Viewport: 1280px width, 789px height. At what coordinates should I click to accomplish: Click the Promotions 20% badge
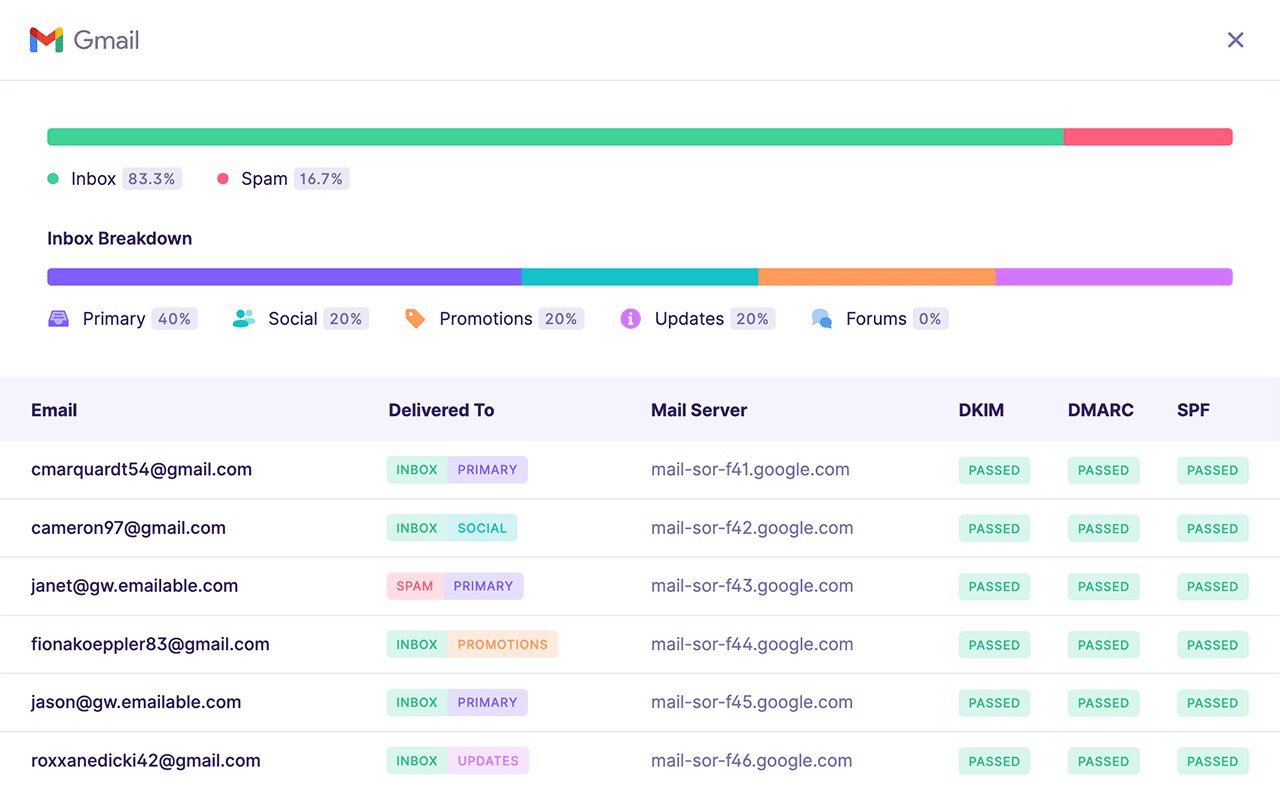[561, 319]
